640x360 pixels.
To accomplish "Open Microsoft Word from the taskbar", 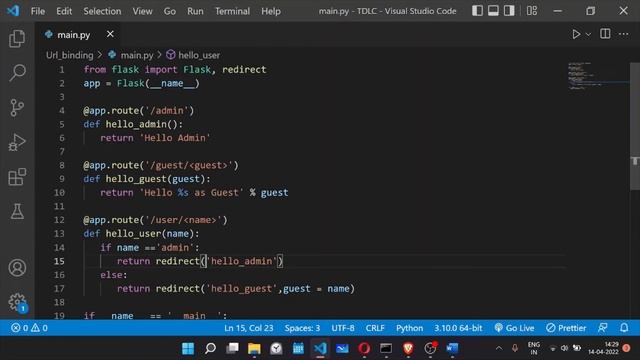I will [x=452, y=348].
